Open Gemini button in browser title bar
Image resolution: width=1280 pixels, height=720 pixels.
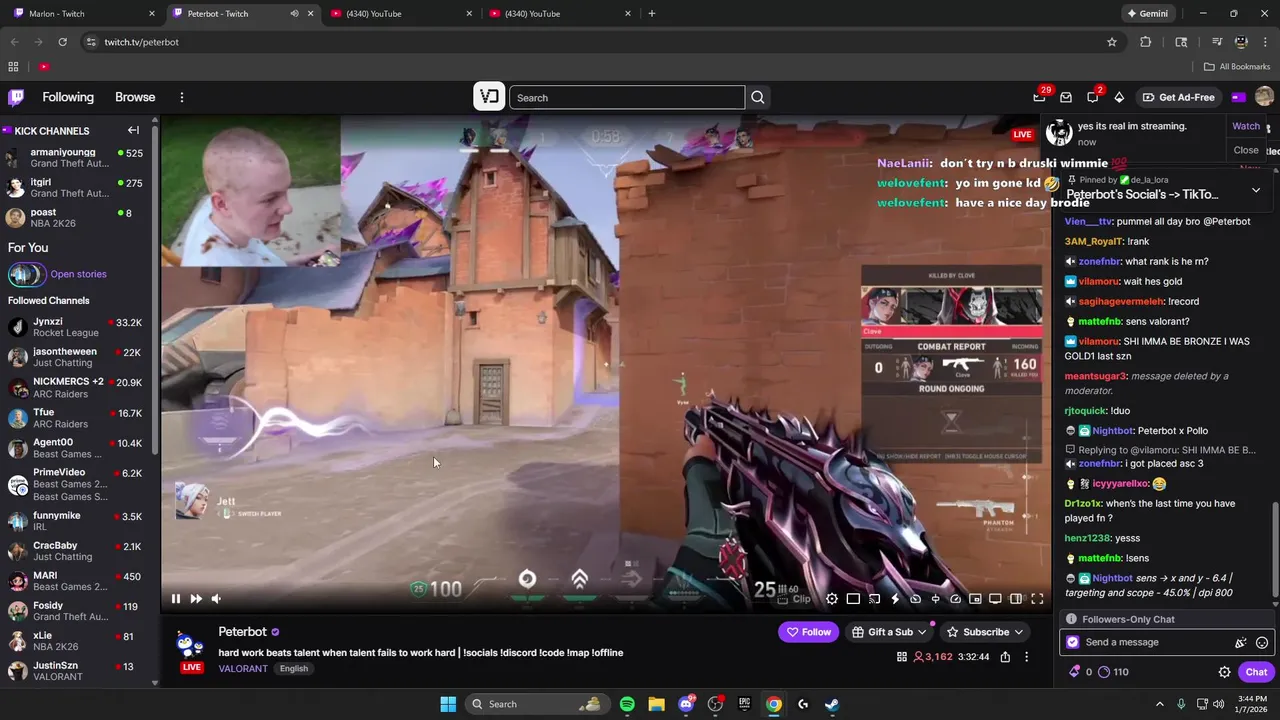[1147, 13]
